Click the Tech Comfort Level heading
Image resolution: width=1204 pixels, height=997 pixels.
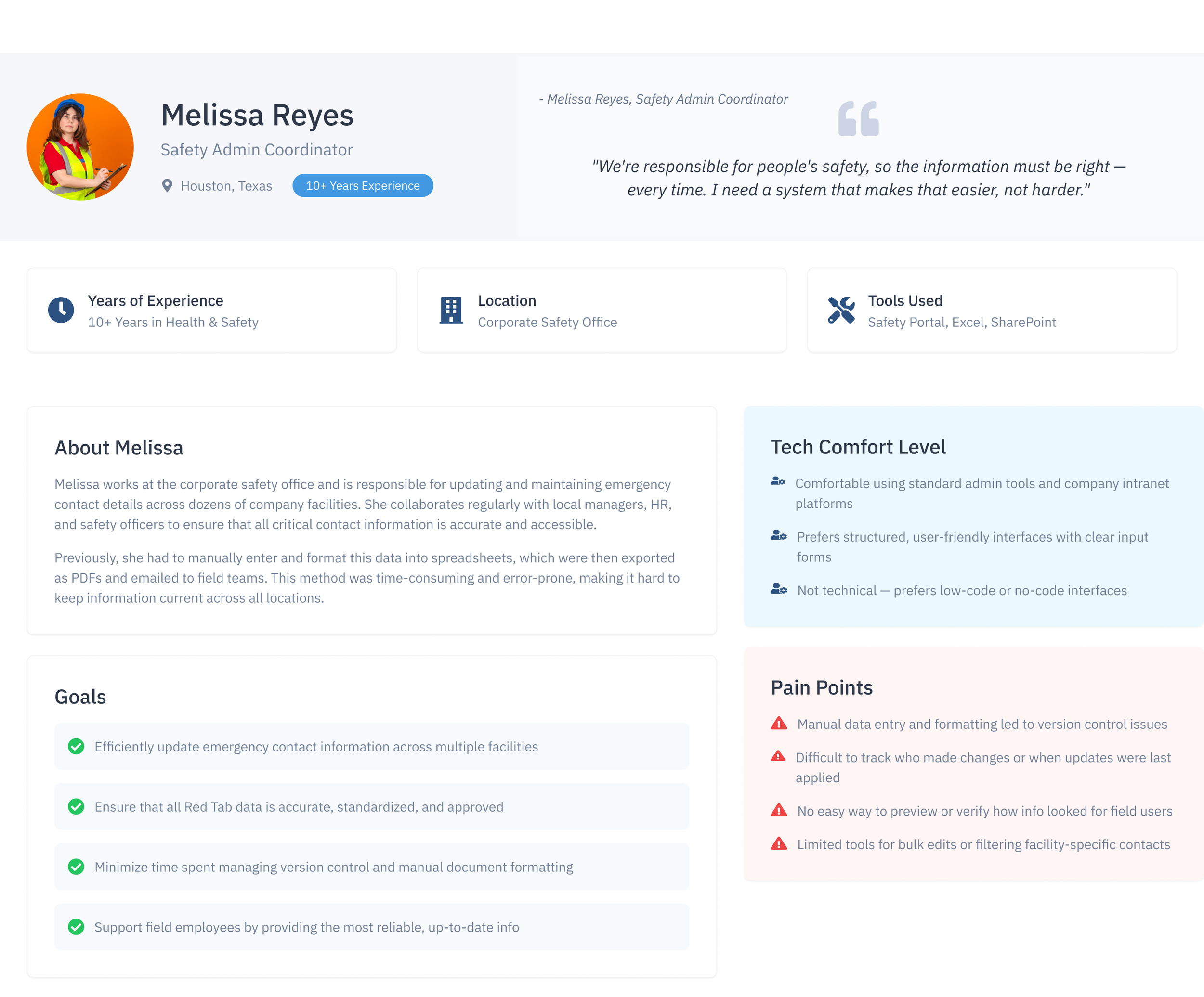pyautogui.click(x=858, y=447)
